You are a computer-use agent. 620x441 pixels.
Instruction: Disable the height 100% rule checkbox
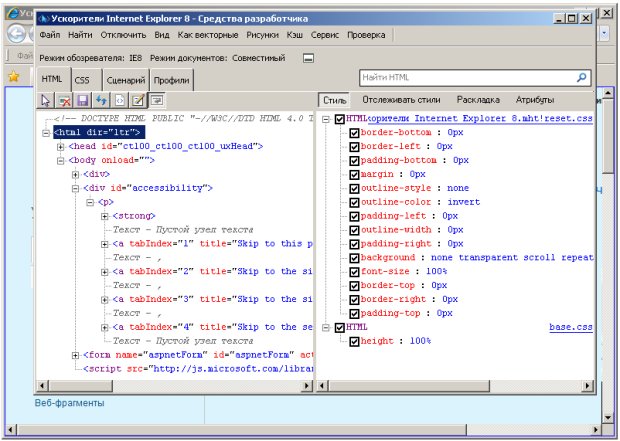[x=353, y=341]
